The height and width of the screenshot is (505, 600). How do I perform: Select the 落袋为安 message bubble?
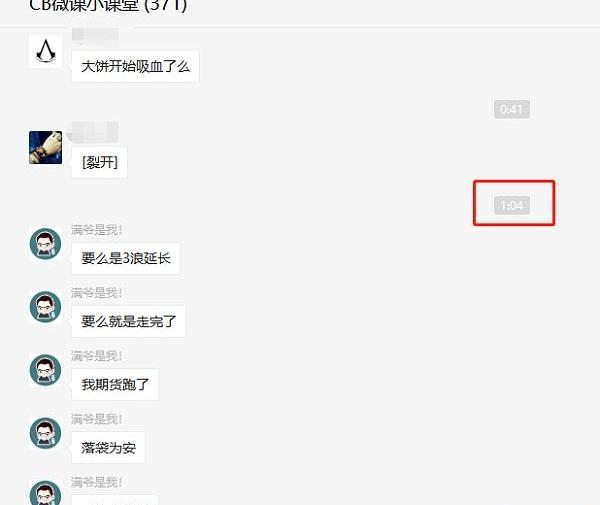[x=108, y=447]
